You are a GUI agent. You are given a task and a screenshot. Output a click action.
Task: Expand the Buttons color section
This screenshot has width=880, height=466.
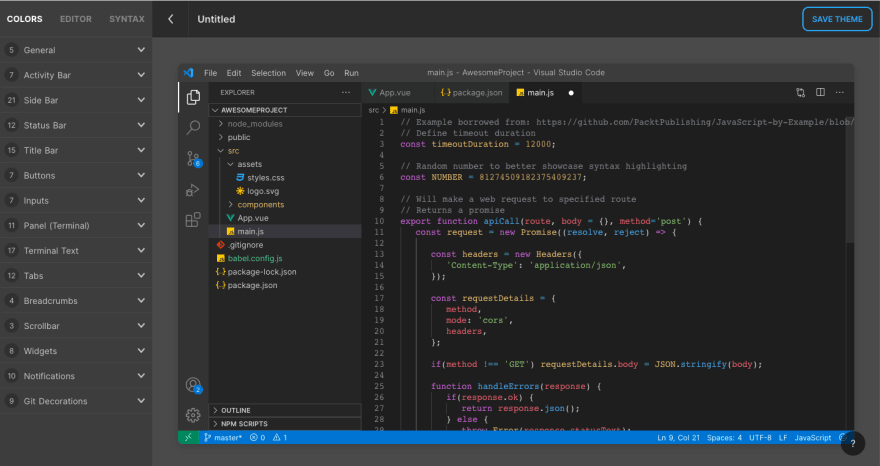coord(76,175)
